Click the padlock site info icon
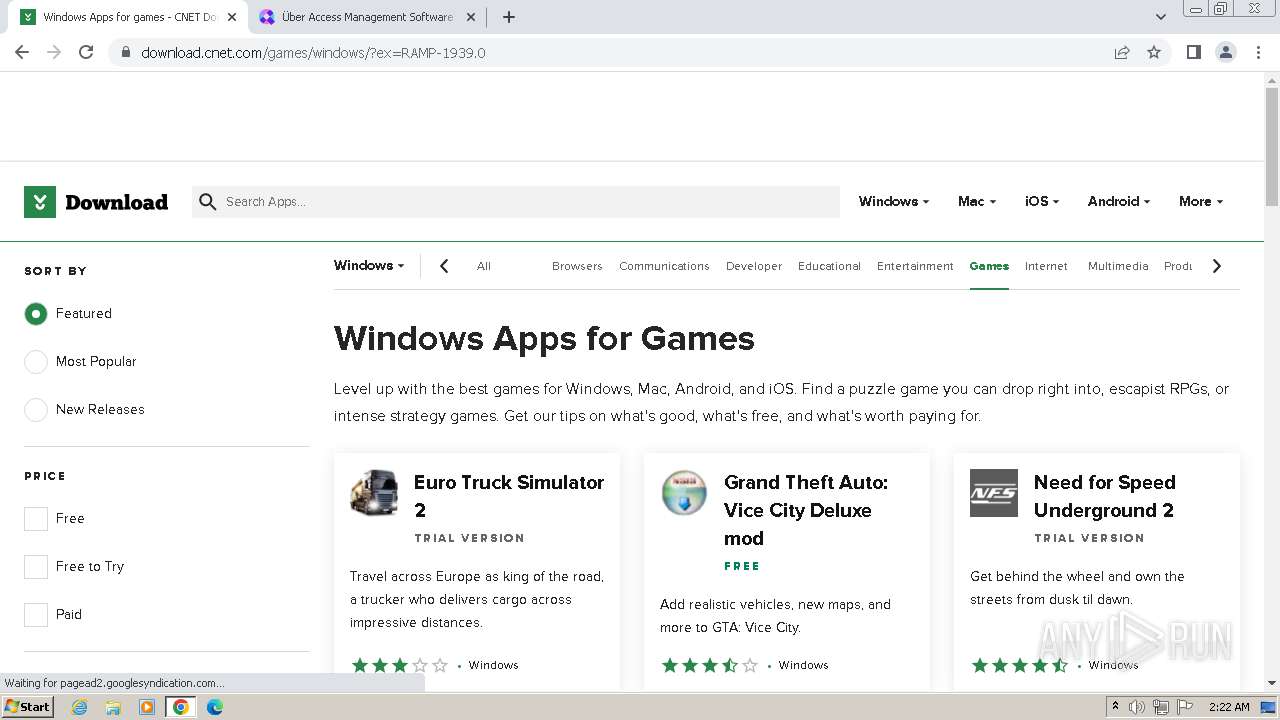 pyautogui.click(x=126, y=52)
